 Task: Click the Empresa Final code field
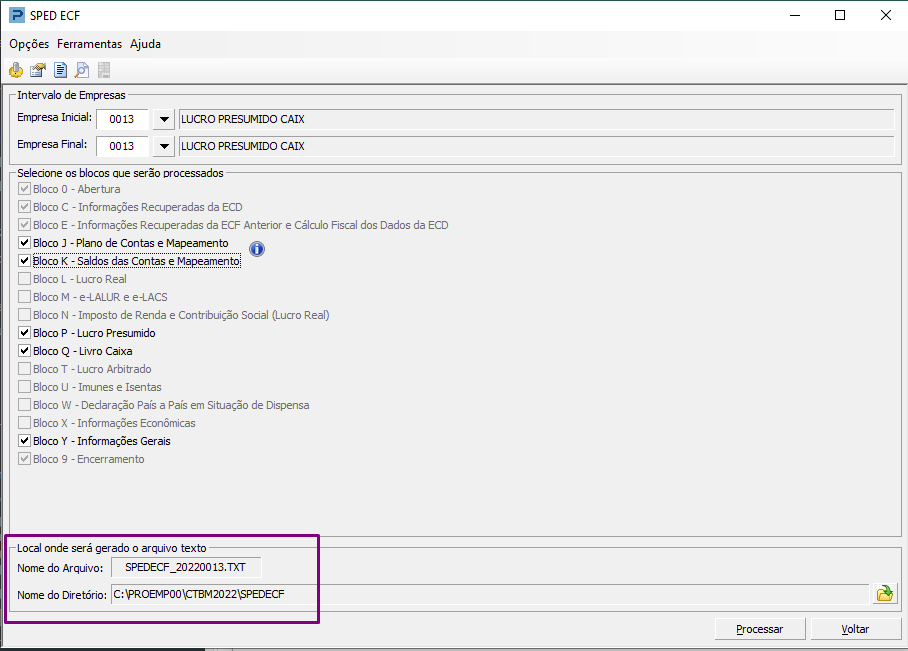coord(122,146)
